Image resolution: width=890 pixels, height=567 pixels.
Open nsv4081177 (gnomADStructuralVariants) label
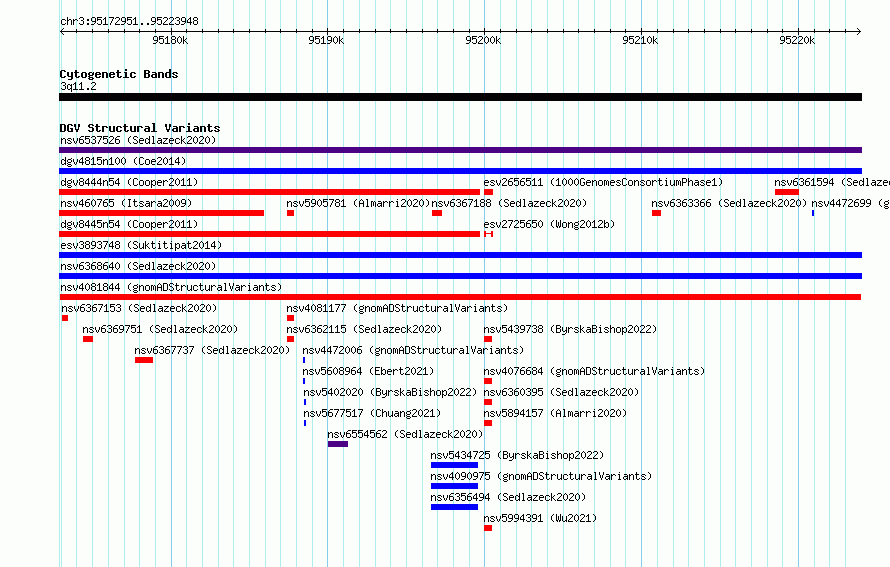[x=397, y=308]
